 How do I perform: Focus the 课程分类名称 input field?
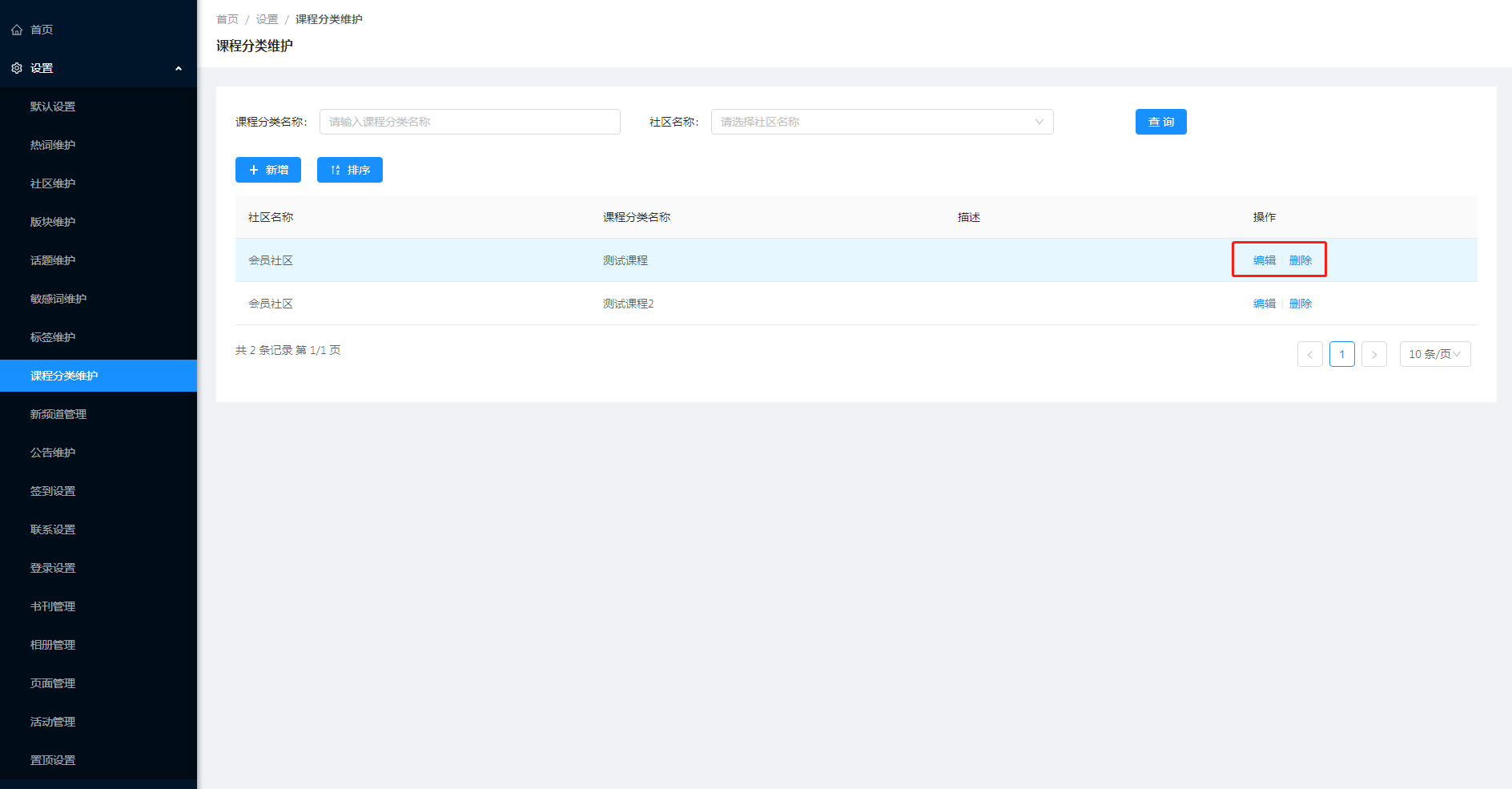coord(470,122)
